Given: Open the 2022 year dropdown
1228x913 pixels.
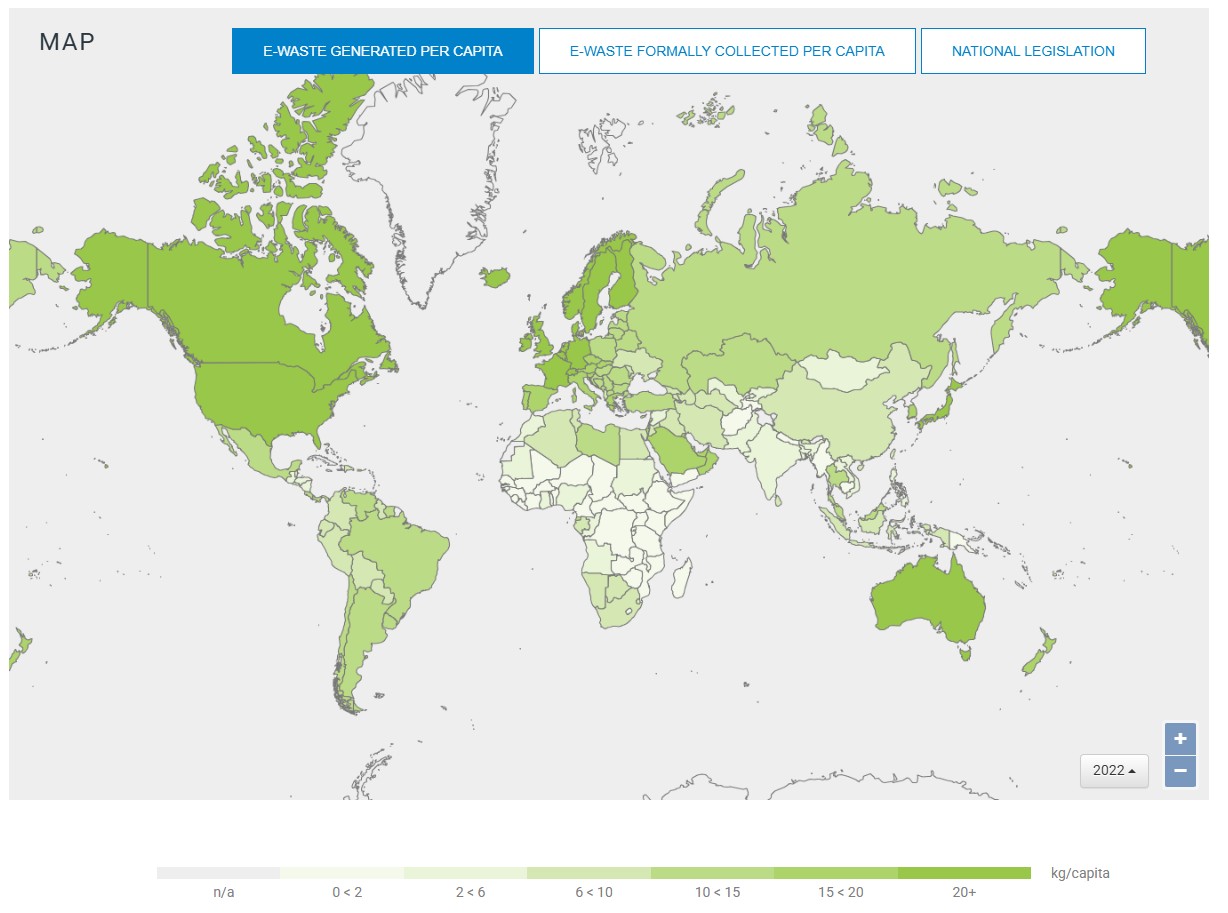Looking at the screenshot, I should pyautogui.click(x=1114, y=771).
